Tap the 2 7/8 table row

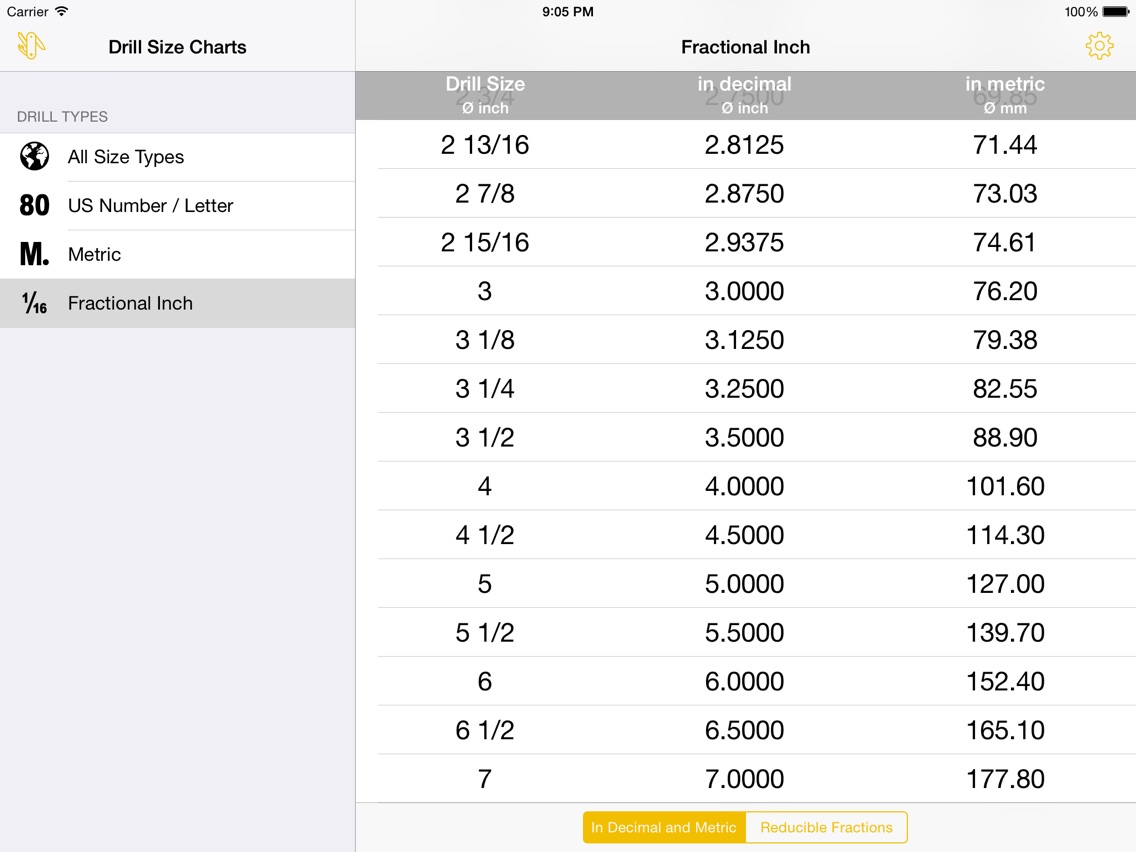[745, 193]
